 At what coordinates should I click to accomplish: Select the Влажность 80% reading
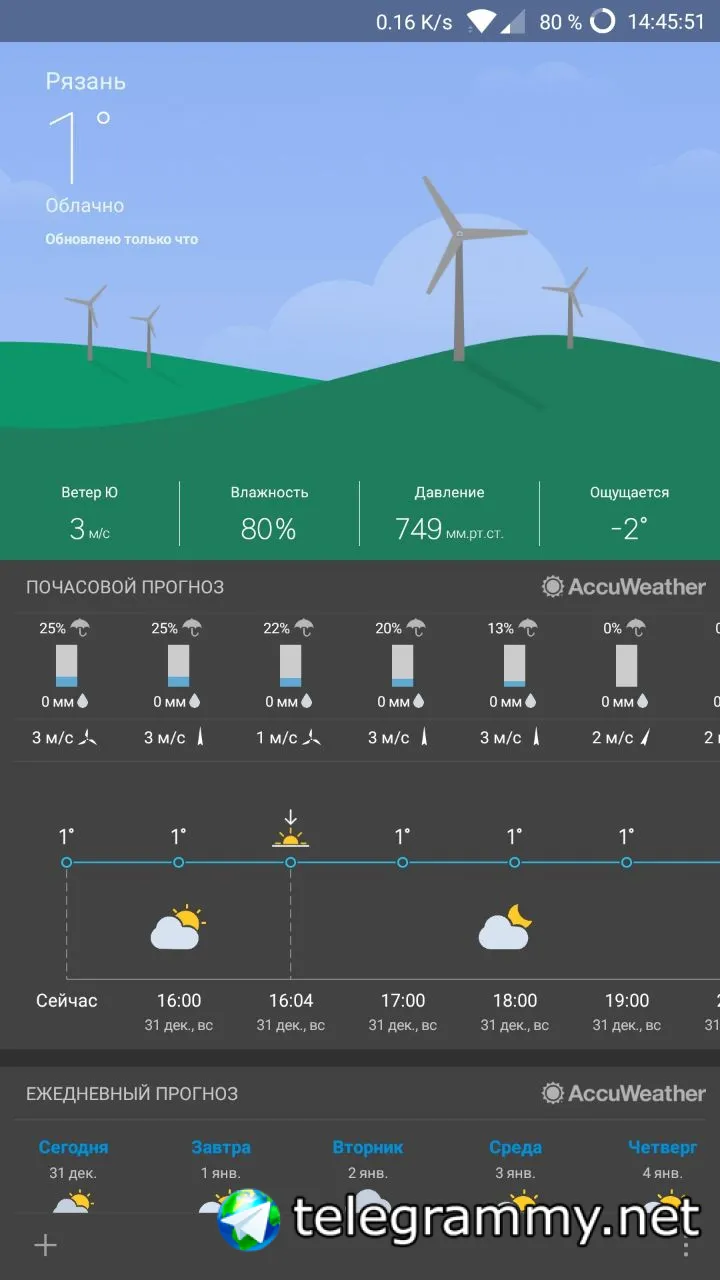pyautogui.click(x=269, y=513)
